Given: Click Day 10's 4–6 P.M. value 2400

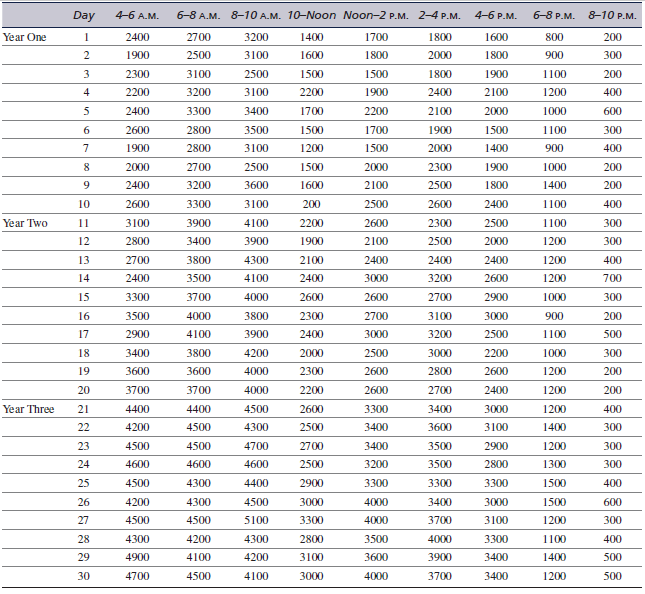Looking at the screenshot, I should pos(496,204).
